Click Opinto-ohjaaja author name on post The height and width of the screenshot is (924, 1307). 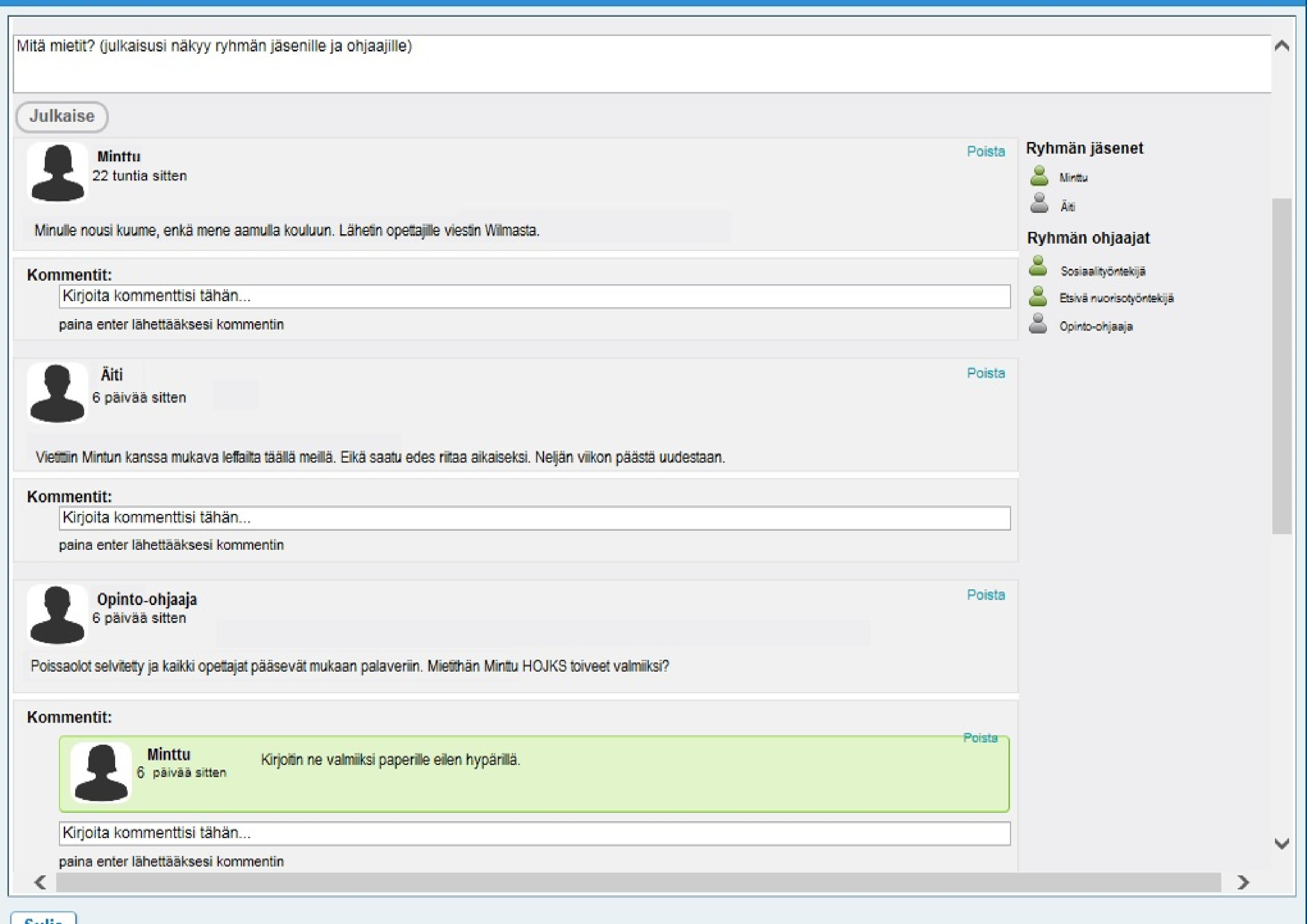pos(147,599)
